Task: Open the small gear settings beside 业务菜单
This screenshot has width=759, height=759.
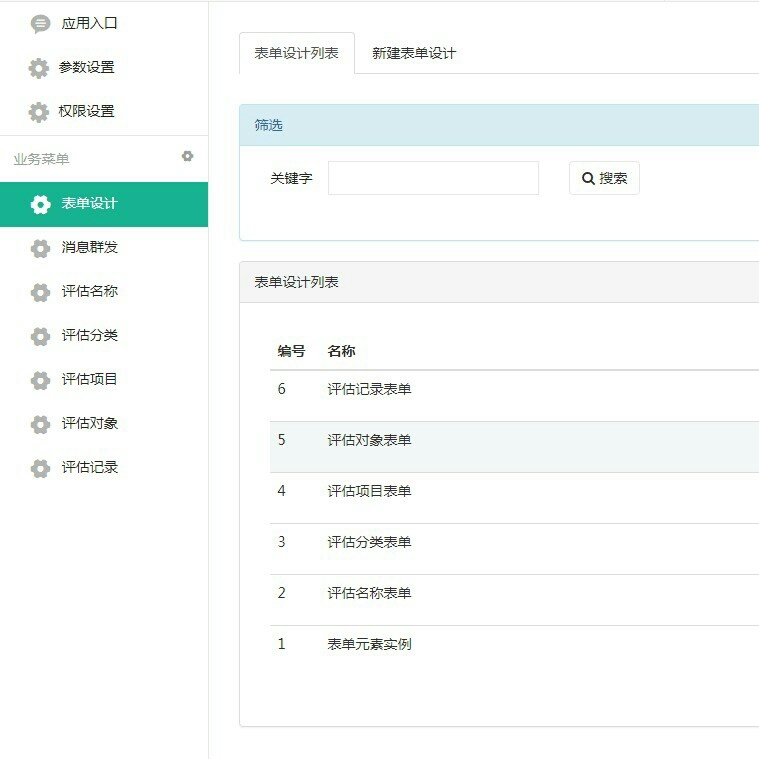Action: [x=187, y=157]
